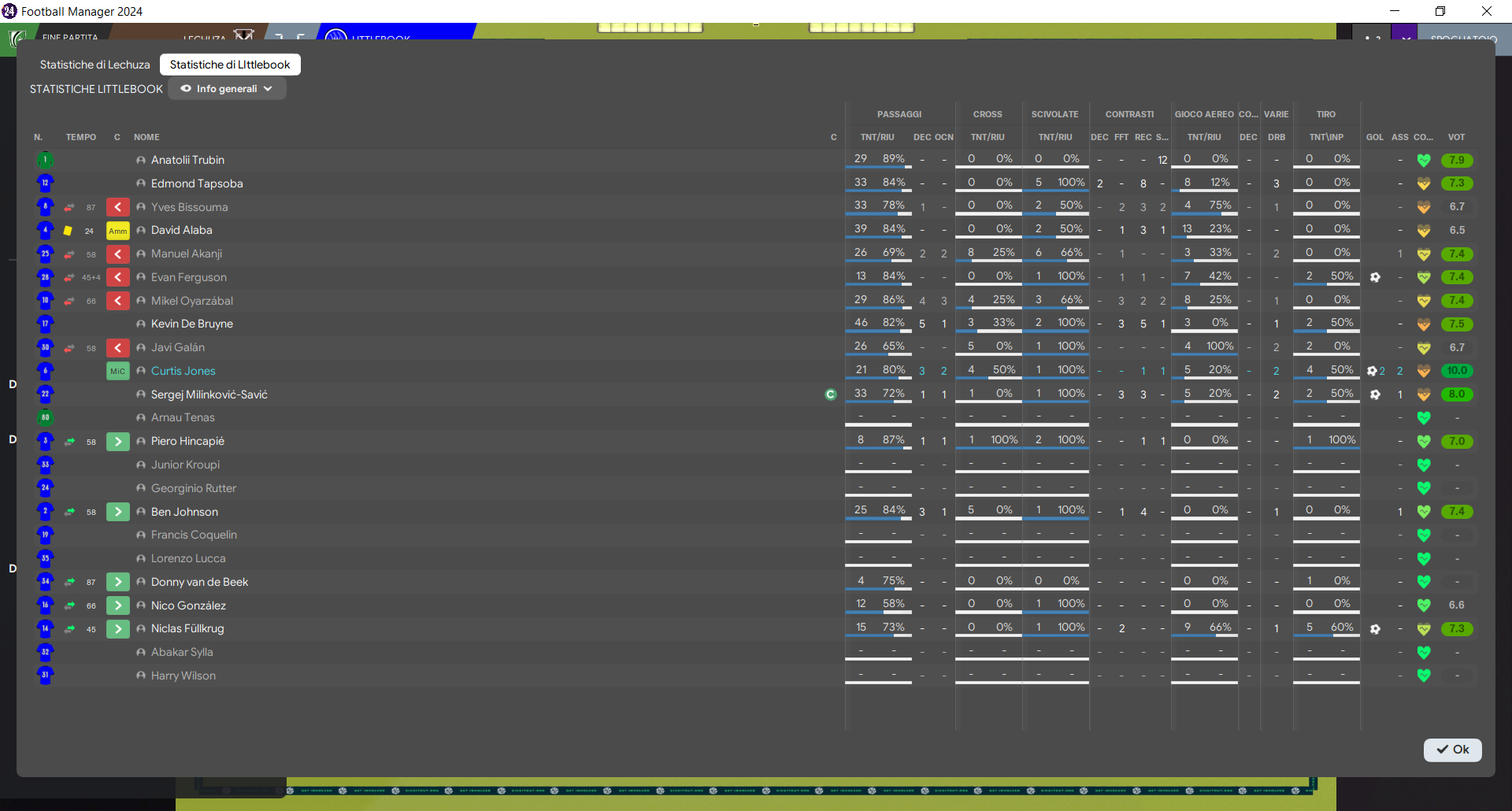
Task: Click the captain badge next to Milinković-Savić
Action: [x=831, y=394]
